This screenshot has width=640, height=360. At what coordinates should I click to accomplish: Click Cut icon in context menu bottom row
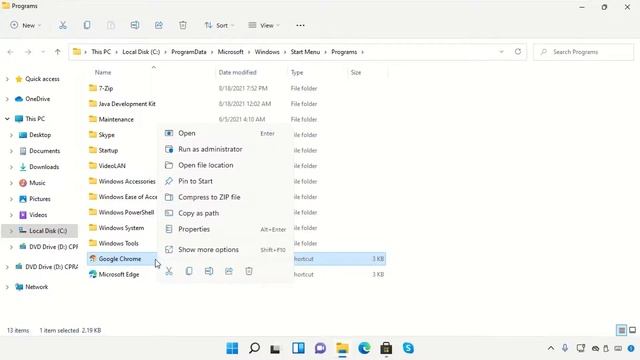tap(169, 271)
